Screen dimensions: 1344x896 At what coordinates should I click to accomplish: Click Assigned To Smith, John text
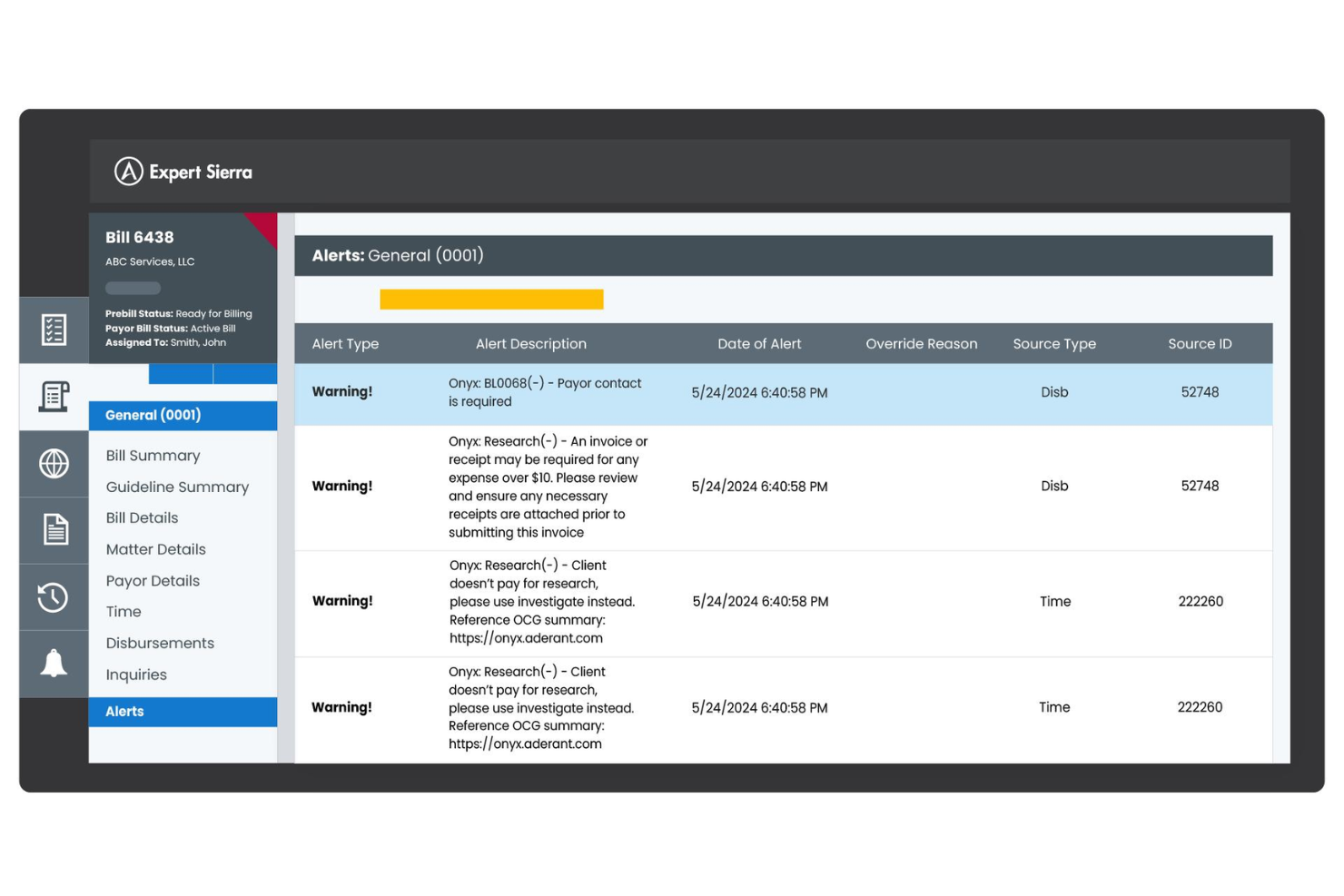pyautogui.click(x=165, y=342)
